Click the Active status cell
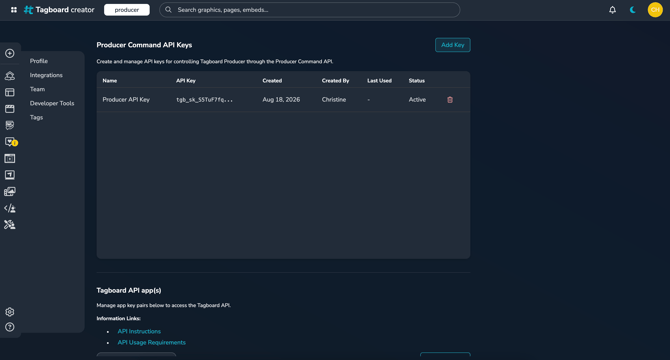The height and width of the screenshot is (360, 670). point(417,100)
